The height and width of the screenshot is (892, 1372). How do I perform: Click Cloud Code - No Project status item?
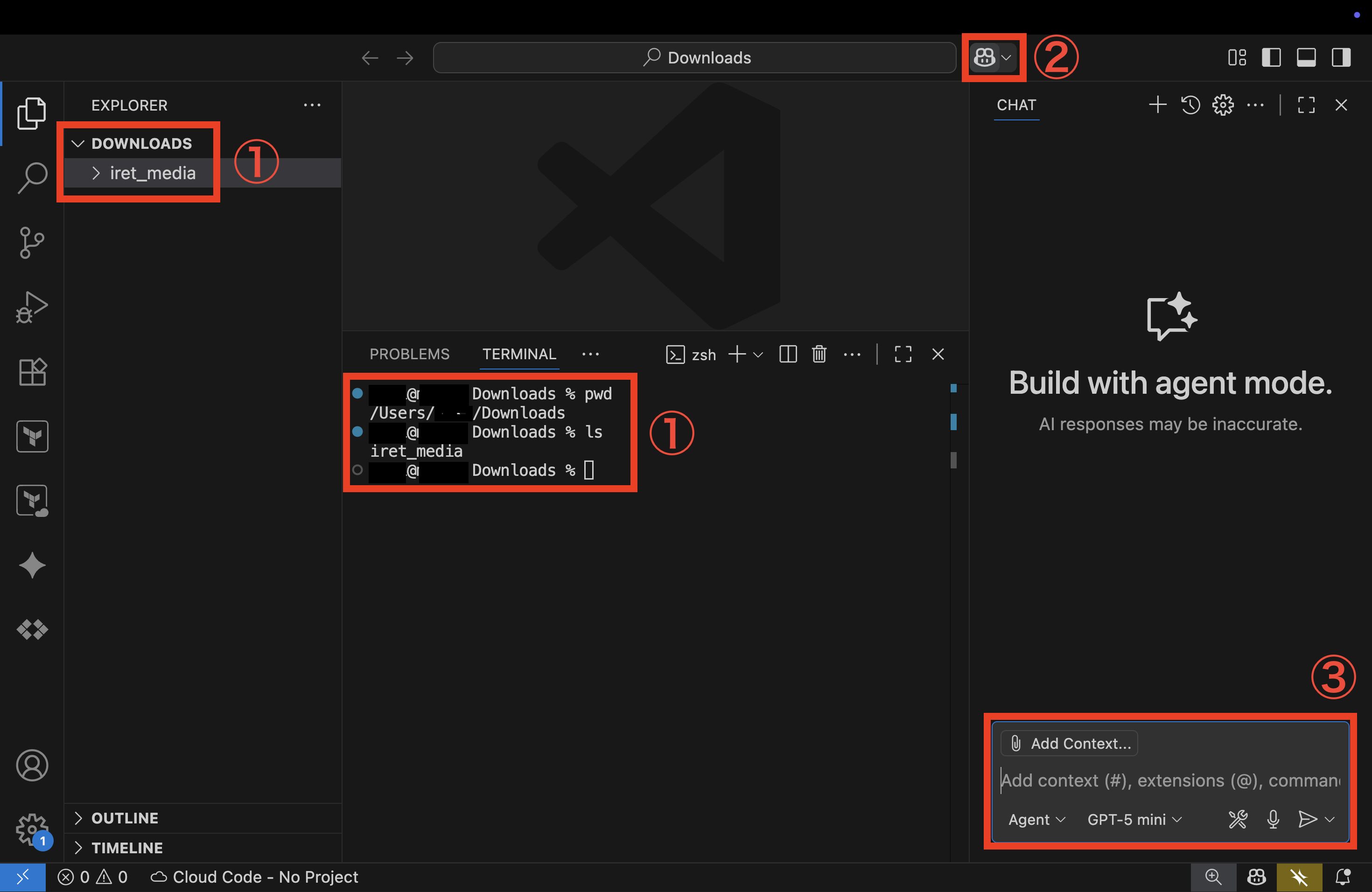[x=254, y=877]
